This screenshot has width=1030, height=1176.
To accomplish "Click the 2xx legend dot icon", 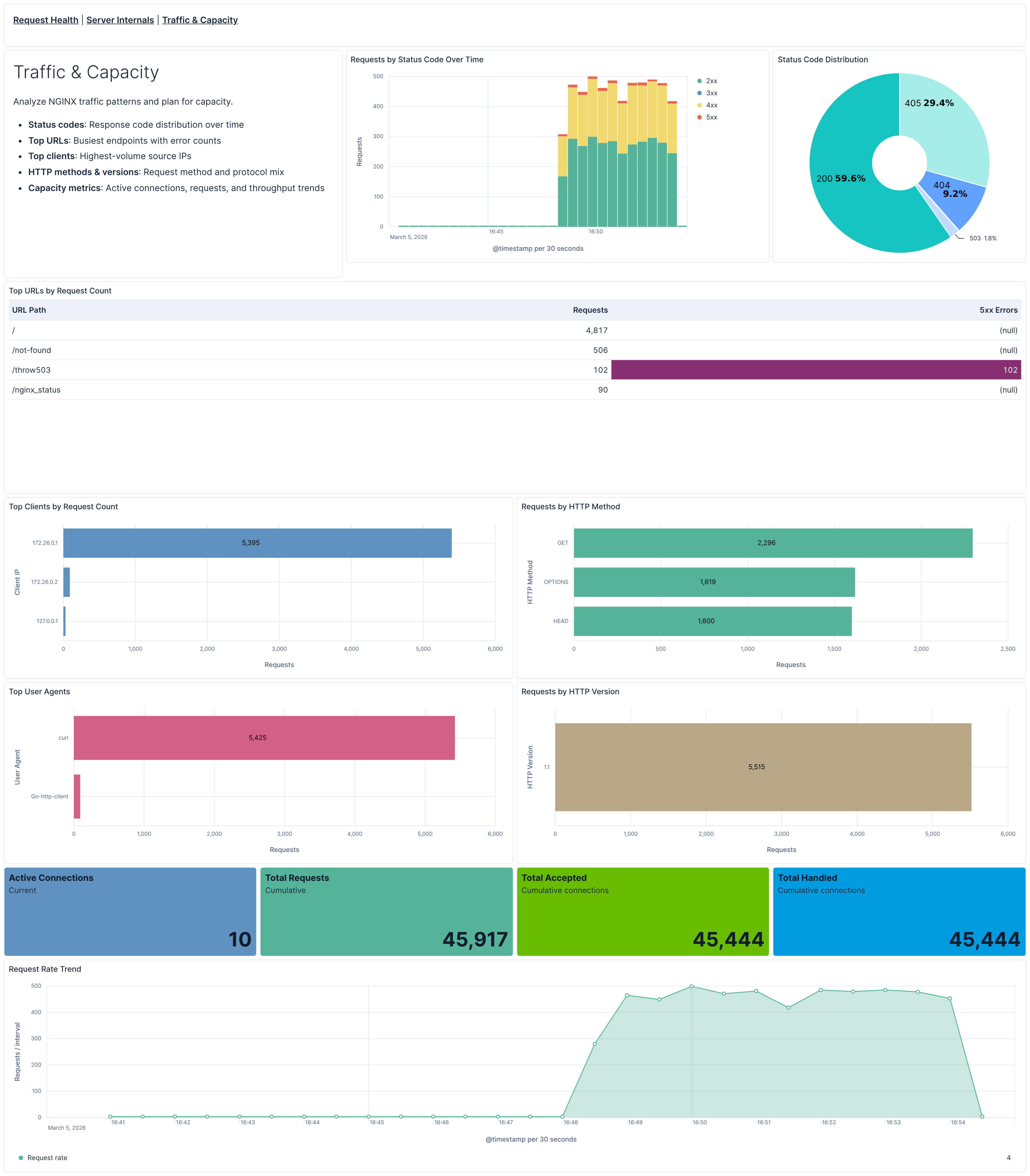I will point(700,81).
